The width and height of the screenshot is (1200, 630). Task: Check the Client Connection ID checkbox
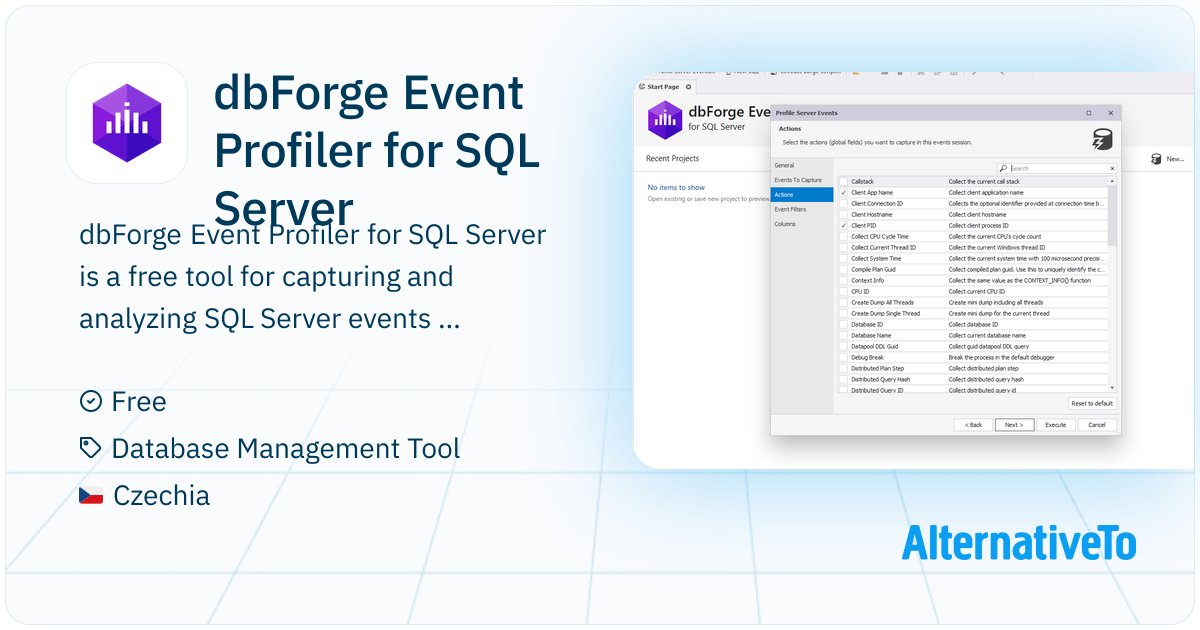tap(843, 203)
